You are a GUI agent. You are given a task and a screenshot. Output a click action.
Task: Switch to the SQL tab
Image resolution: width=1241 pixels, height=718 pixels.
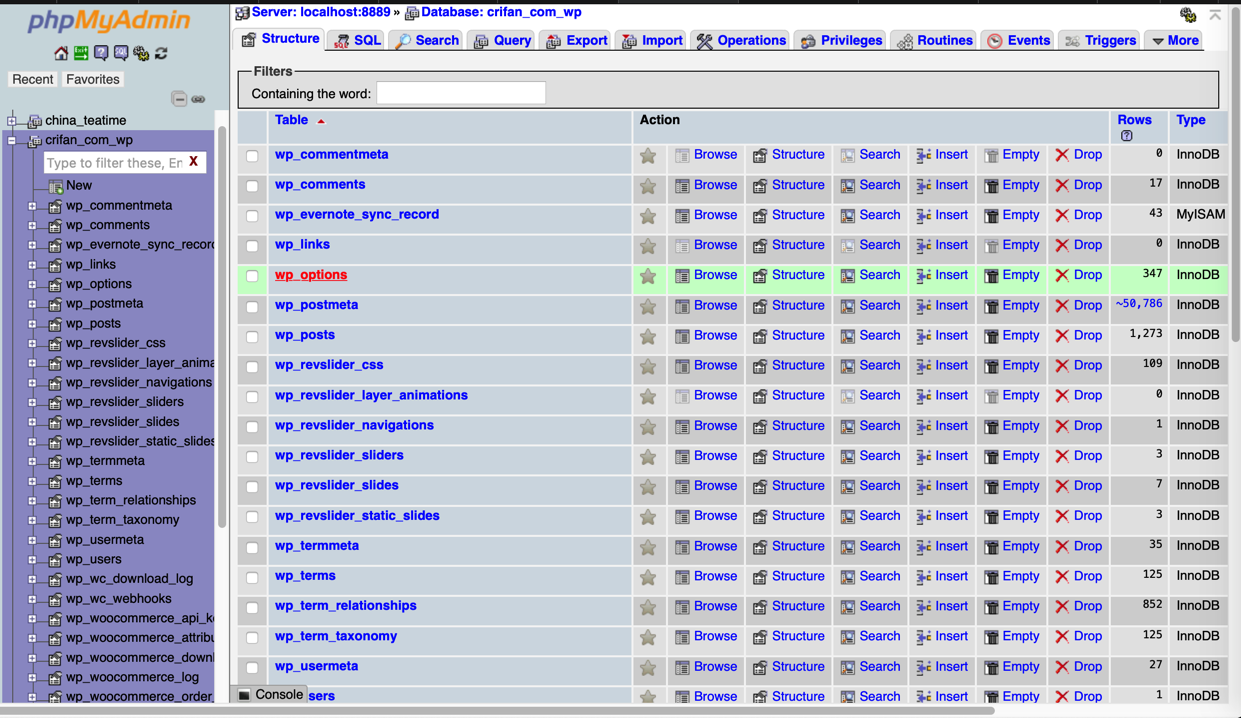point(357,41)
